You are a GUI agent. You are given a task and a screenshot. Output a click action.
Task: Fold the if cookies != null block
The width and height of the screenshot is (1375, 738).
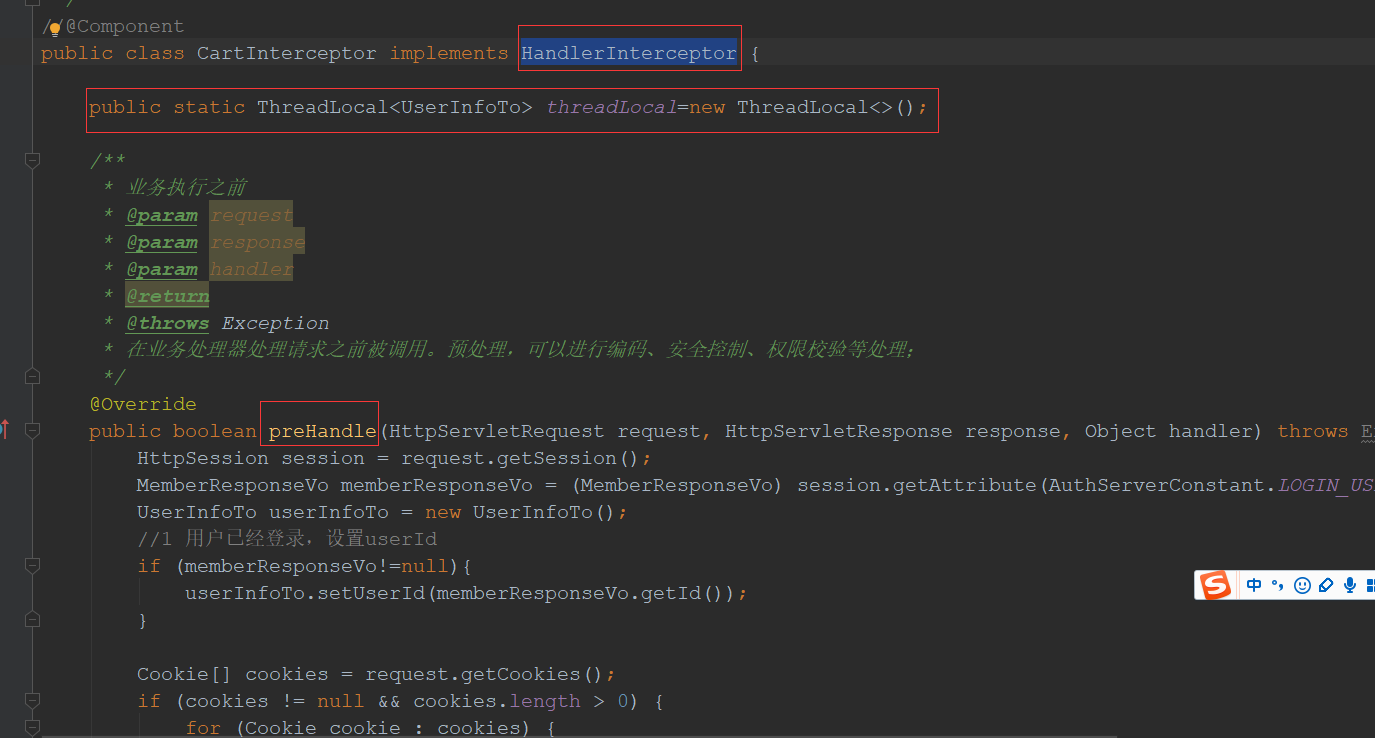point(32,701)
